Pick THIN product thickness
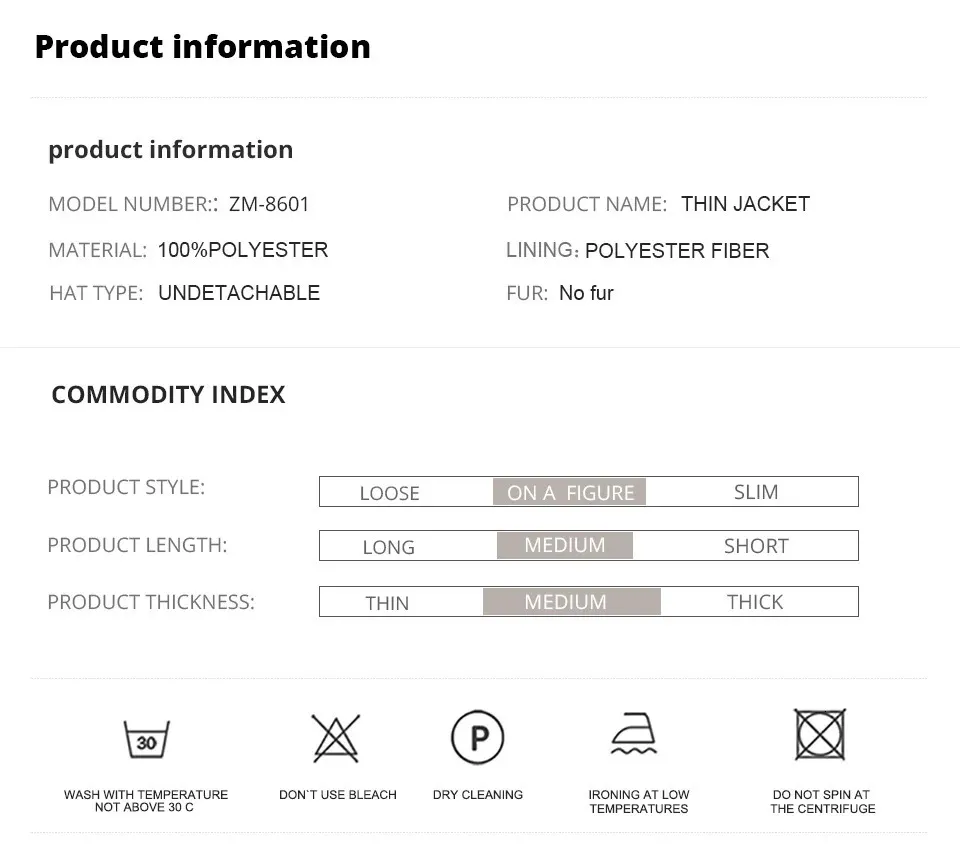 (387, 603)
